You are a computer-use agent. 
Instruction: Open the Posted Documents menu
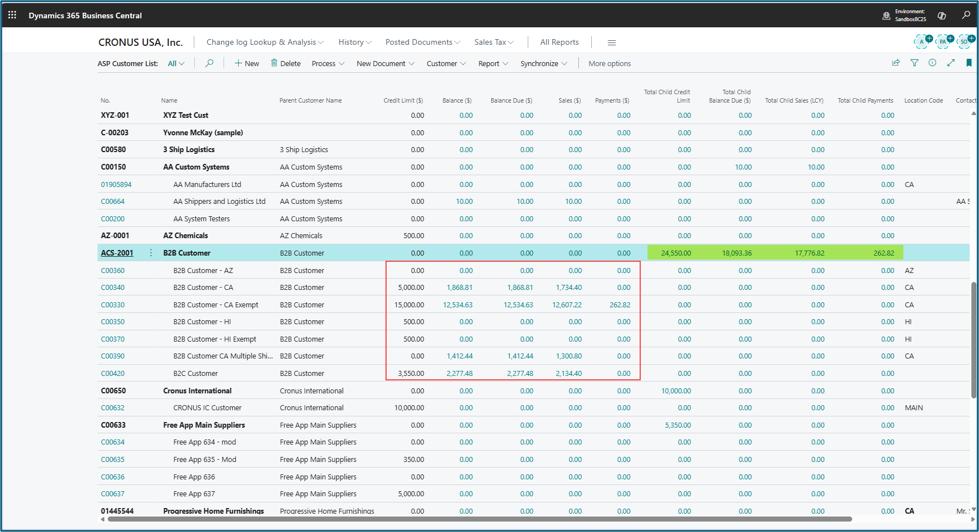[x=423, y=42]
